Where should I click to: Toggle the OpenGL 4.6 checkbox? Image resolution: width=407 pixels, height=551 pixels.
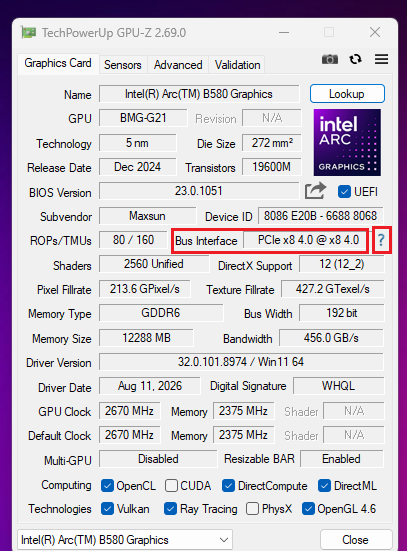click(x=308, y=509)
